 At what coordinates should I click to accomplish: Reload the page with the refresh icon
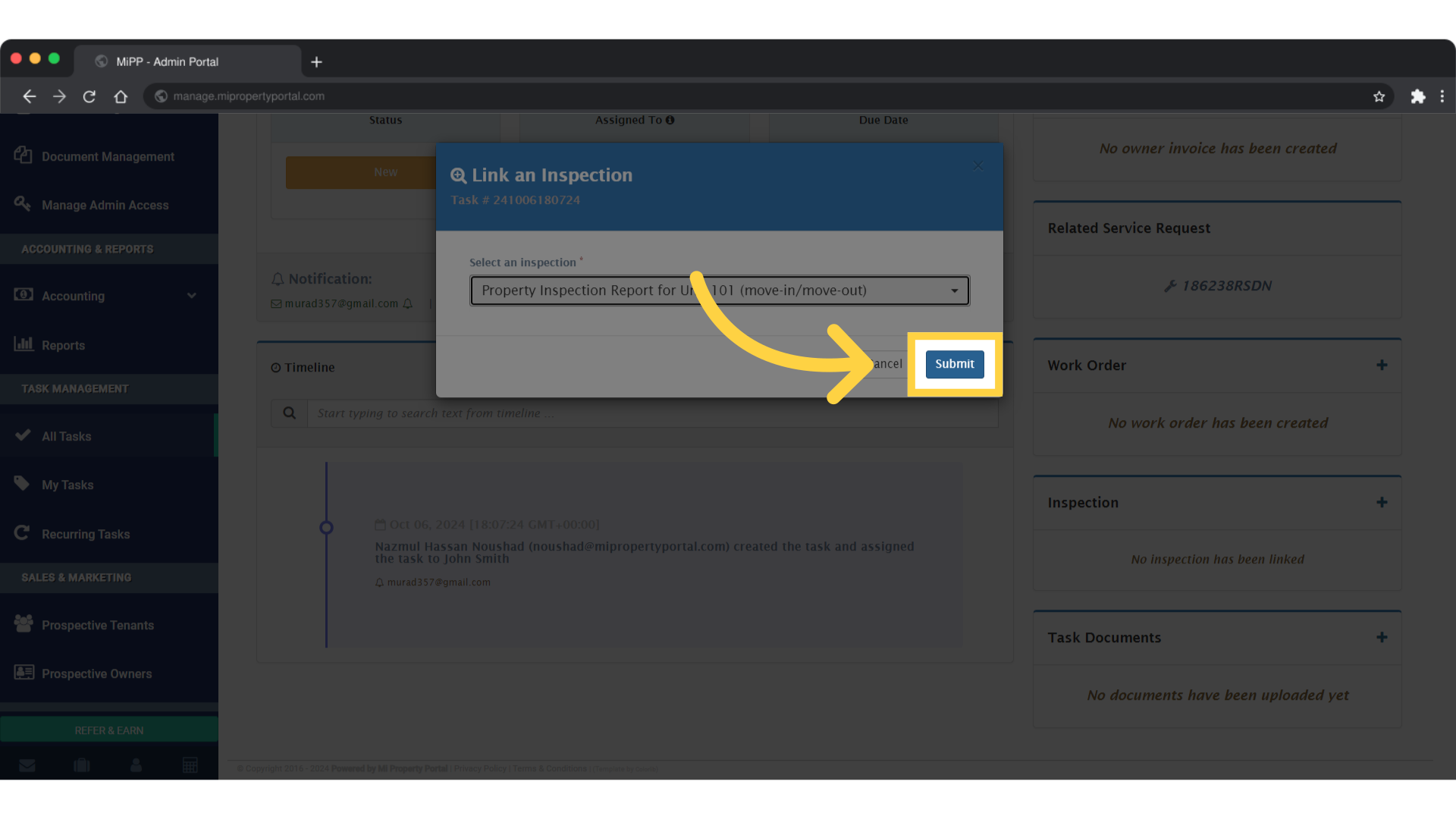coord(89,96)
